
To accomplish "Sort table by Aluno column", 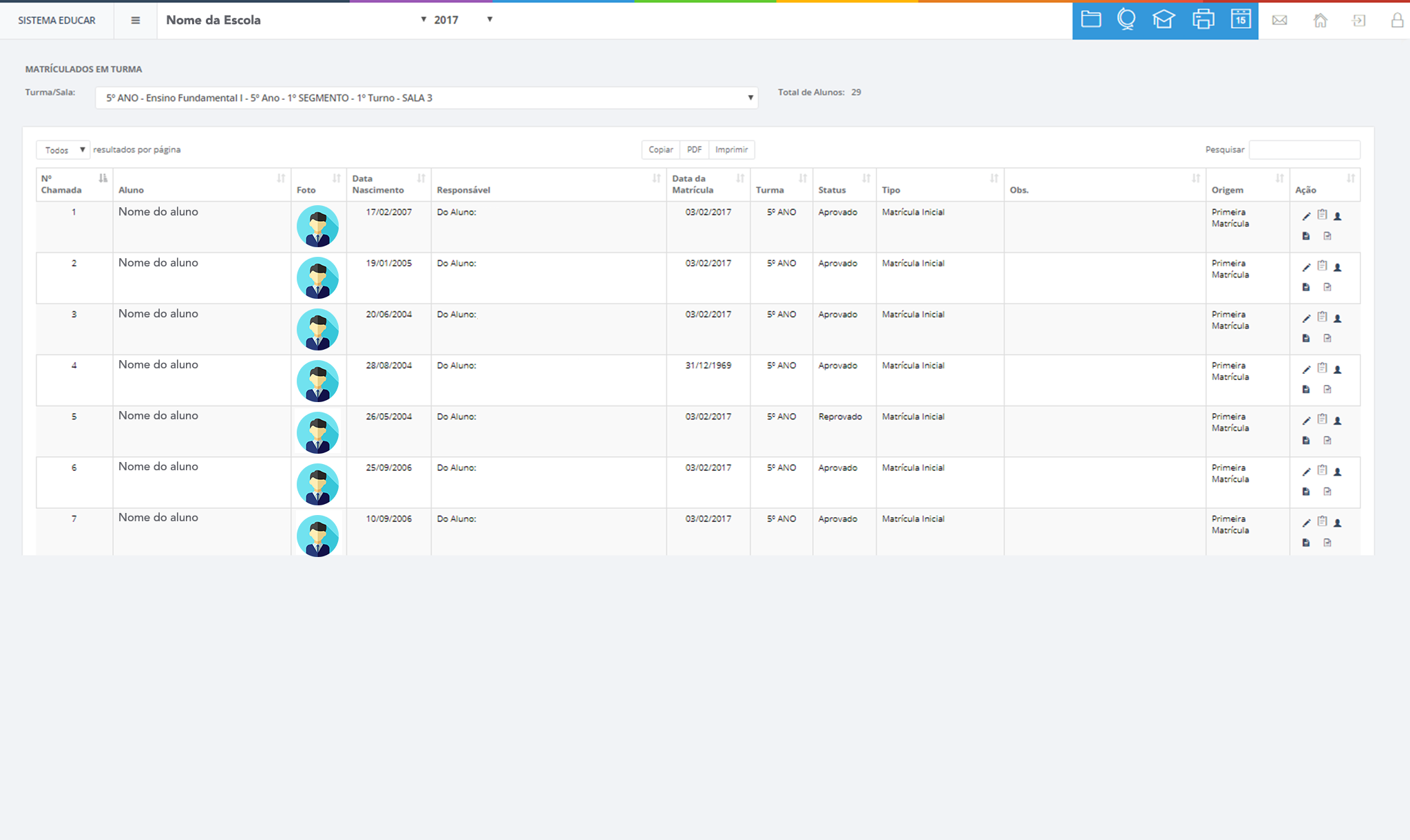I will [x=202, y=185].
